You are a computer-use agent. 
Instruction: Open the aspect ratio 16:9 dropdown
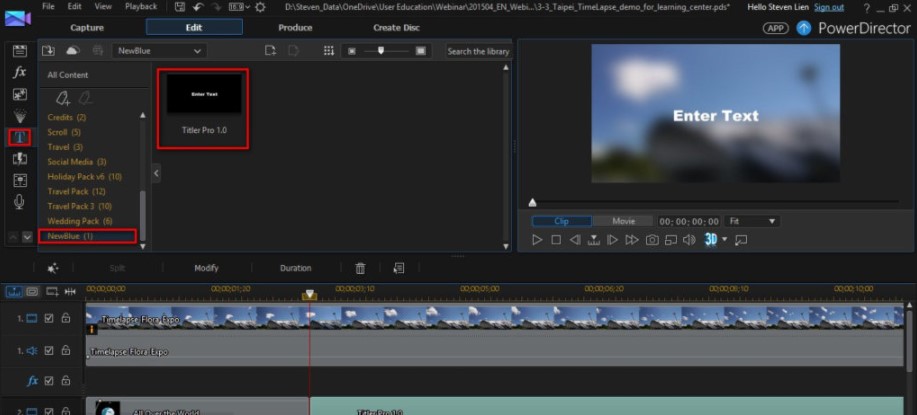[239, 7]
